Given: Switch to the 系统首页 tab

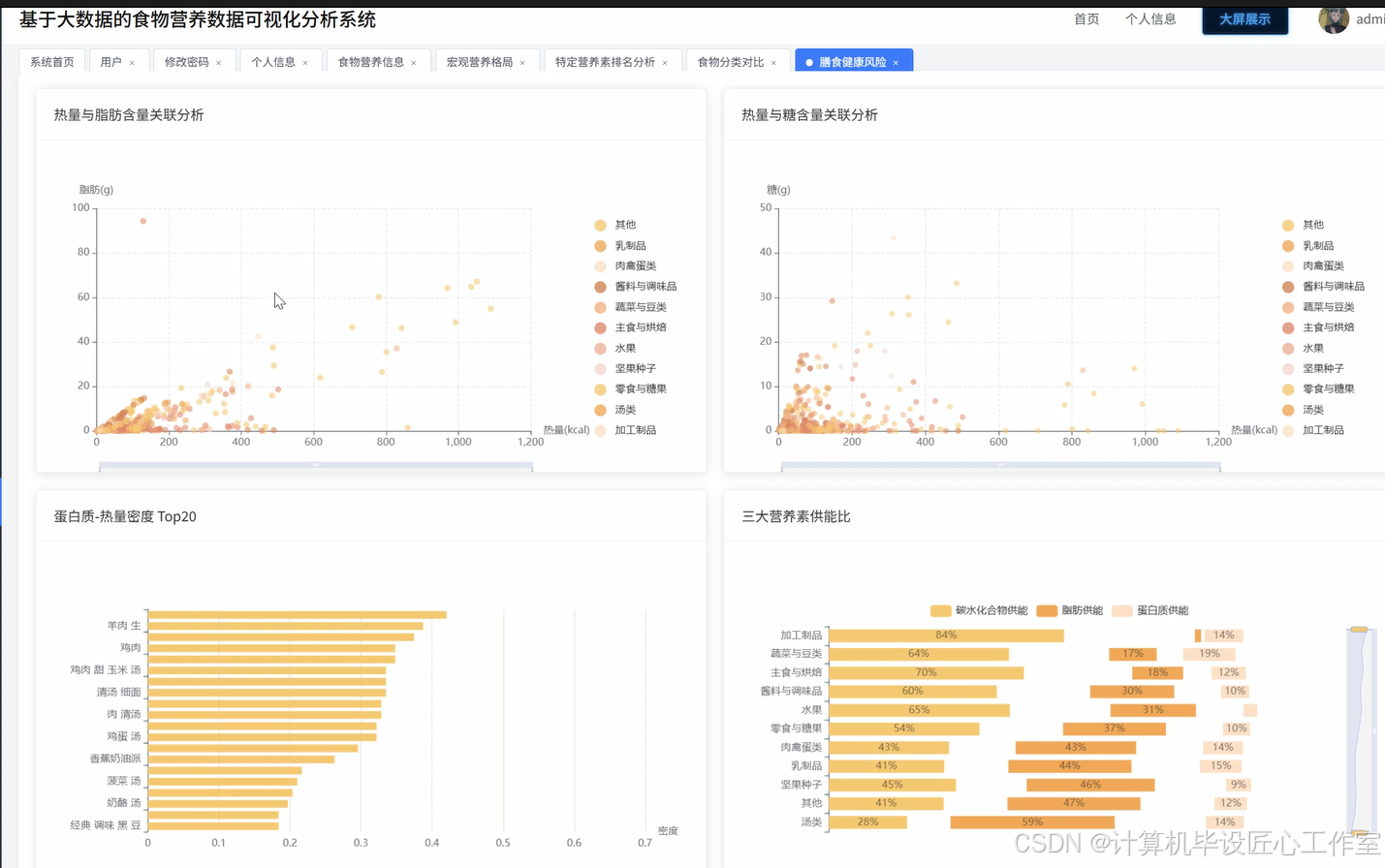Looking at the screenshot, I should pyautogui.click(x=52, y=61).
